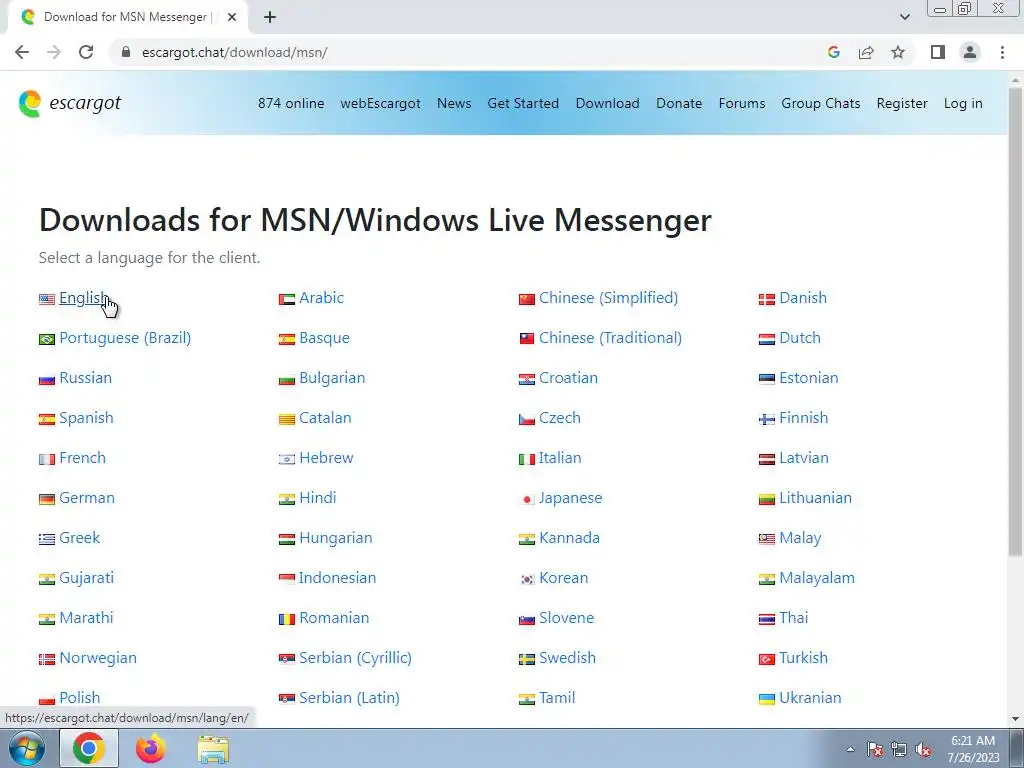Choose the French client download
The width and height of the screenshot is (1024, 768).
pos(82,458)
